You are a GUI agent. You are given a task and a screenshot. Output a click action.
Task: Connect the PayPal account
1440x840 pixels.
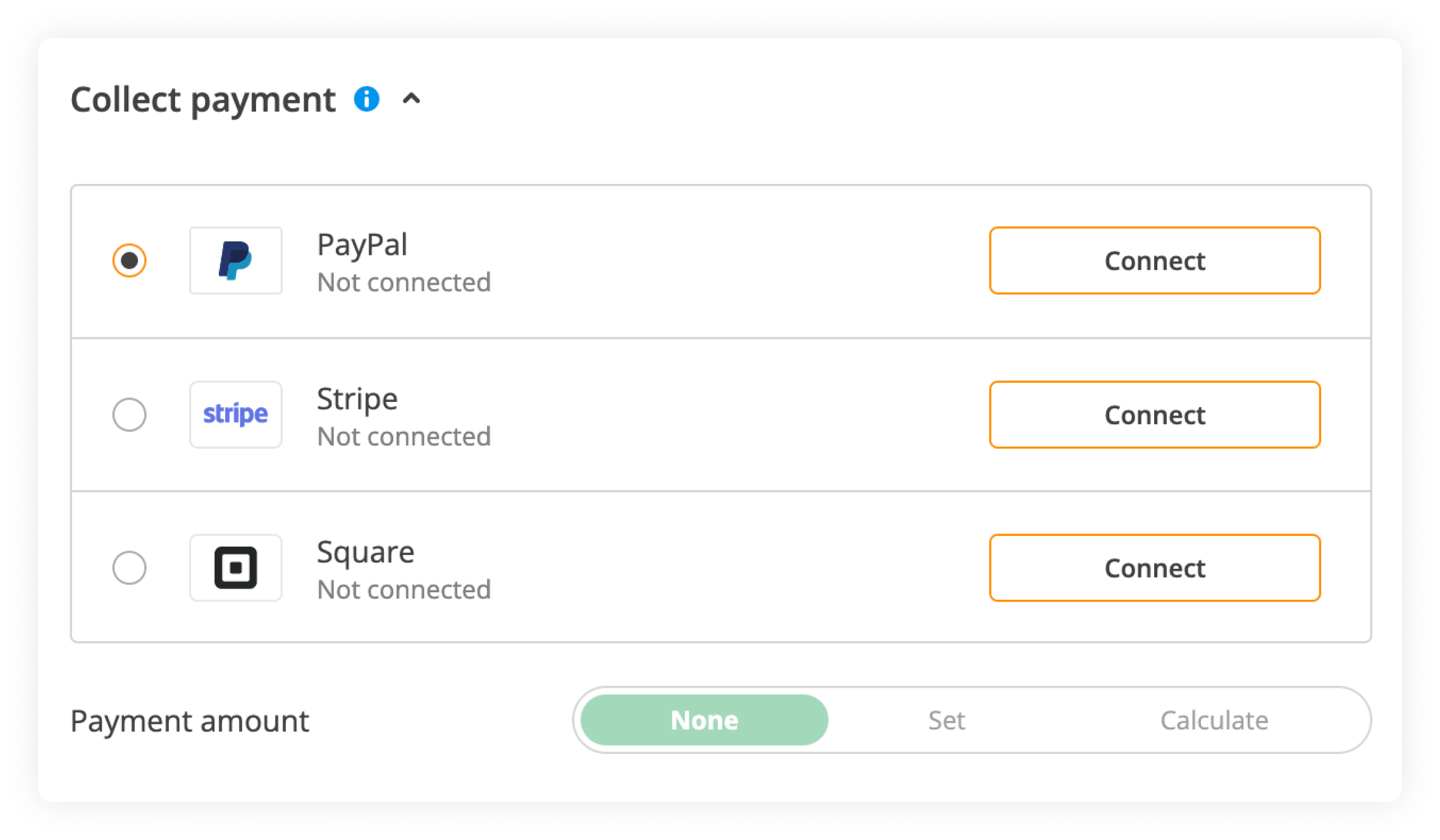(x=1154, y=260)
